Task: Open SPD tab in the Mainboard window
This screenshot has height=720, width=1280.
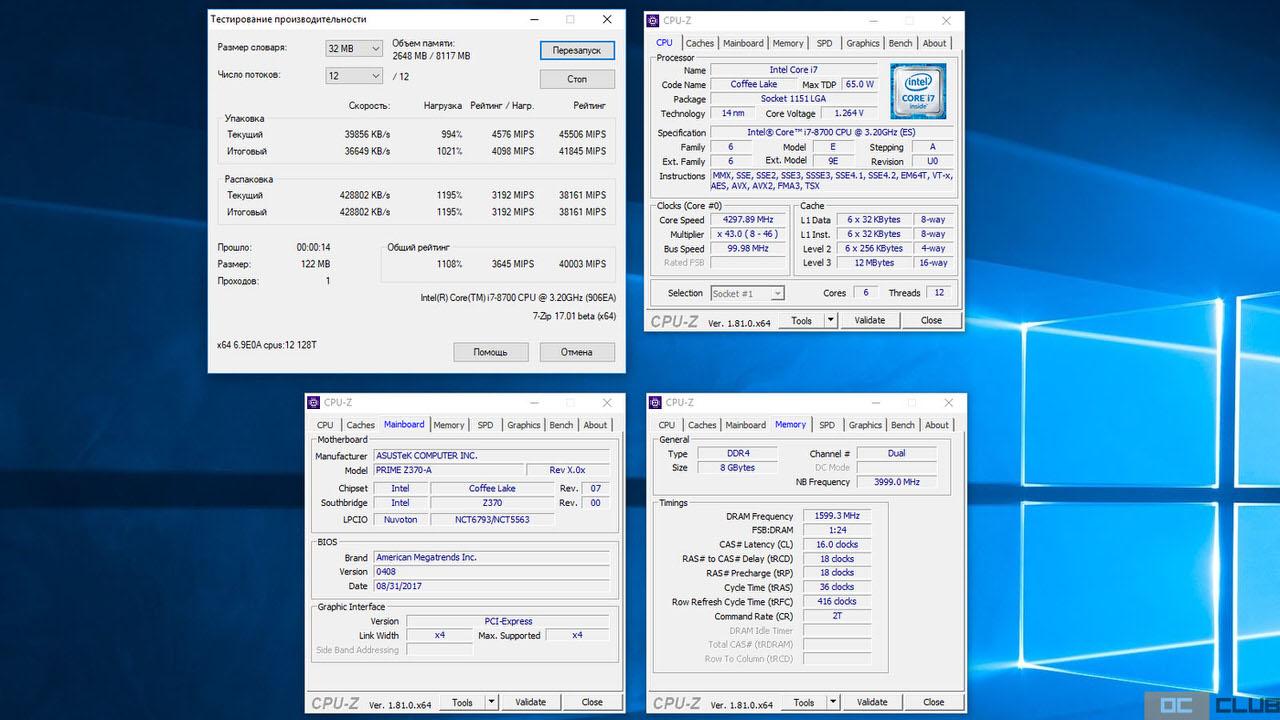Action: [x=485, y=425]
